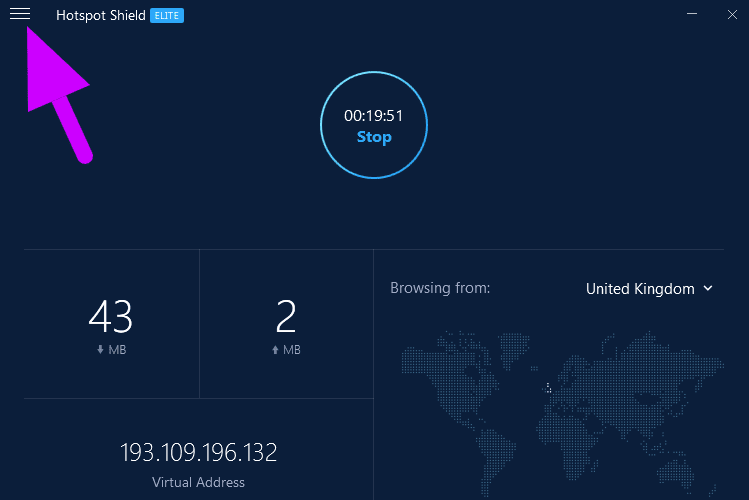
Task: Click the Browsing from: label
Action: click(x=440, y=288)
